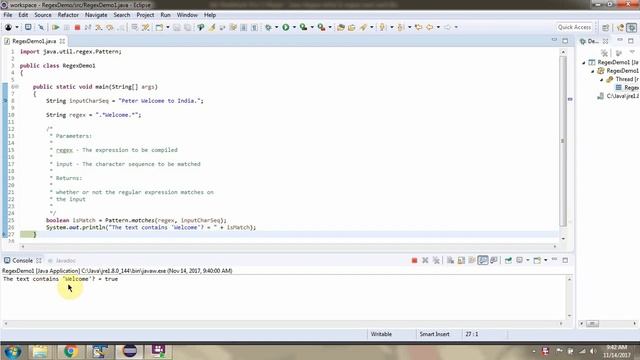
Task: Open the Help menu
Action: point(210,15)
